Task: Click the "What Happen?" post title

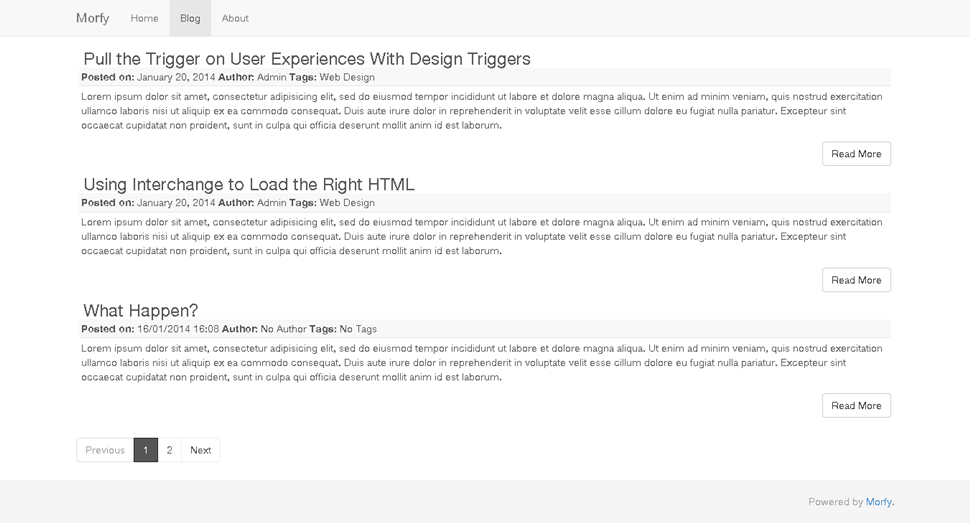Action: (x=141, y=310)
